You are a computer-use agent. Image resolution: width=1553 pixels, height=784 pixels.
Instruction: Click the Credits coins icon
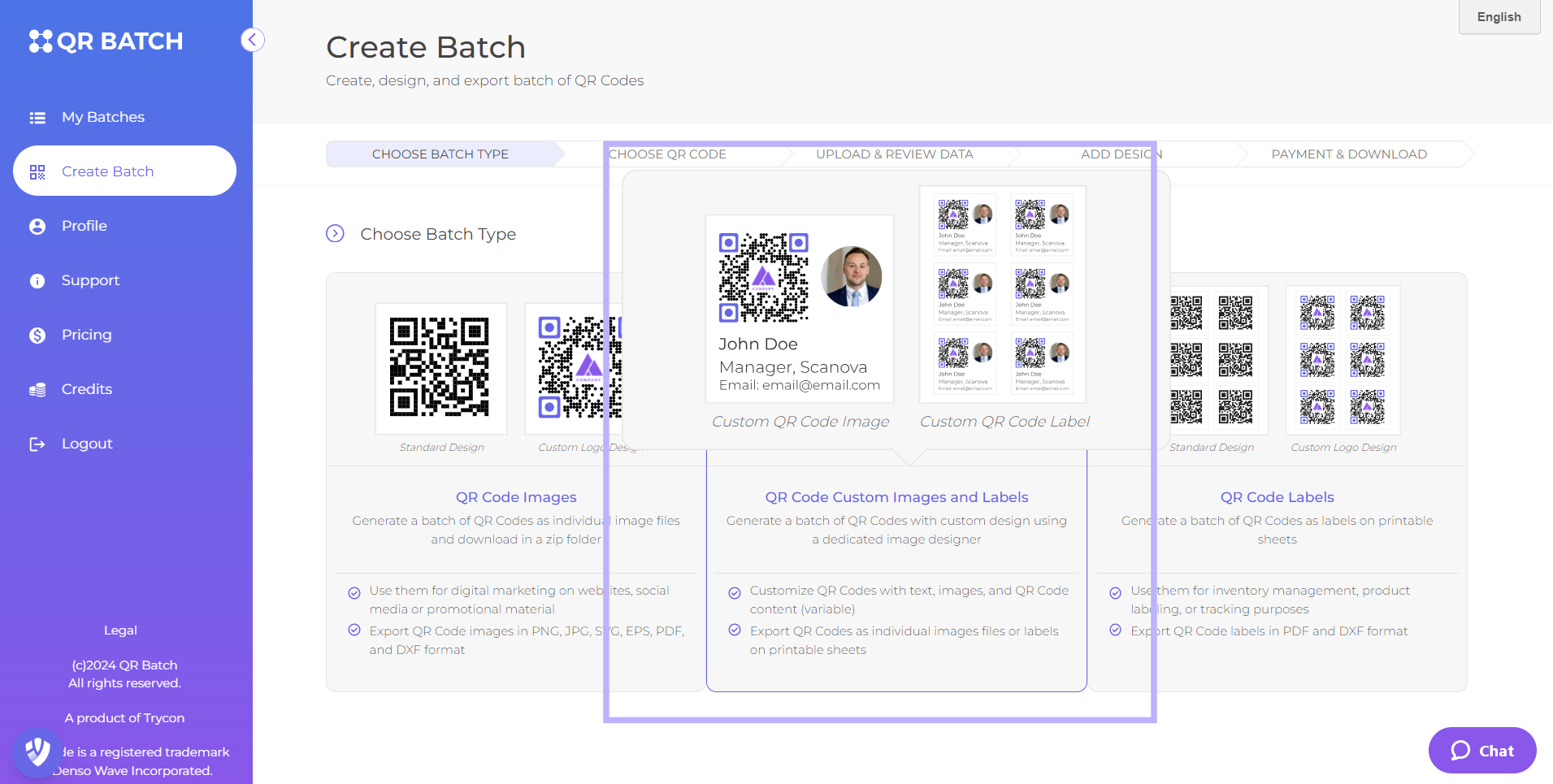pos(37,390)
